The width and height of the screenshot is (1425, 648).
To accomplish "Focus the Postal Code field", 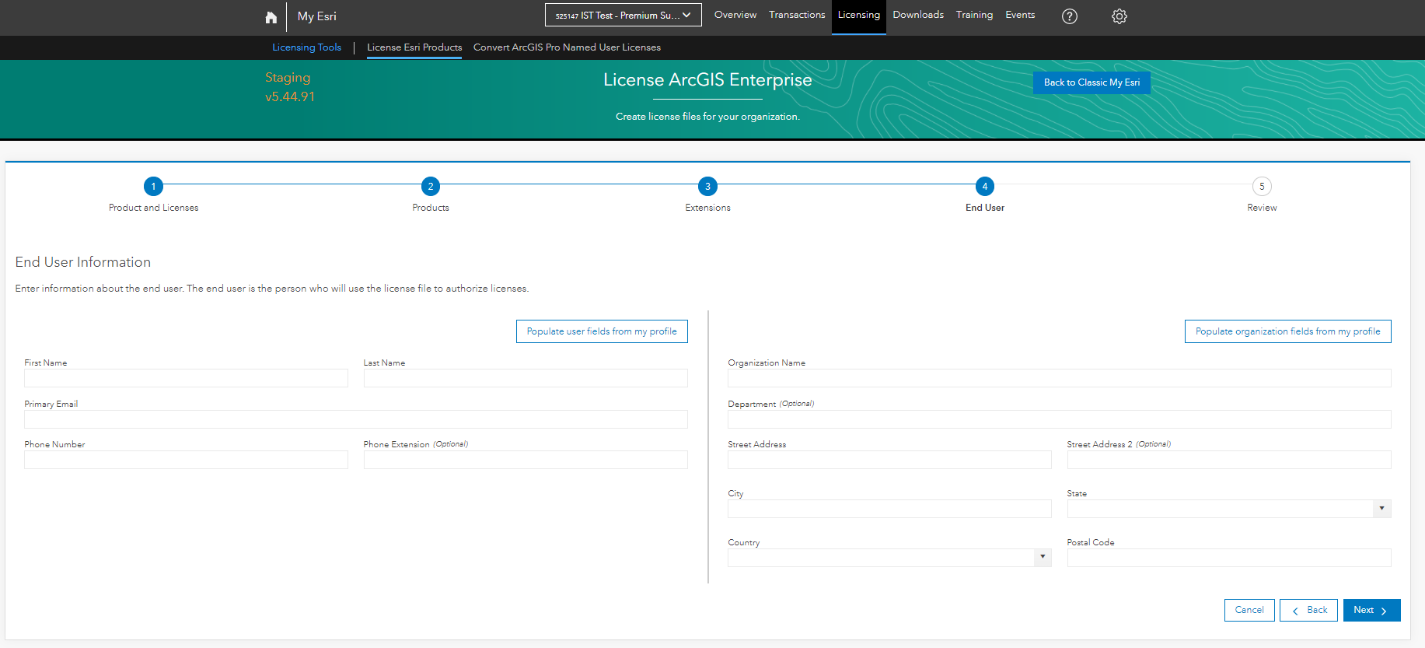I will [x=1229, y=558].
